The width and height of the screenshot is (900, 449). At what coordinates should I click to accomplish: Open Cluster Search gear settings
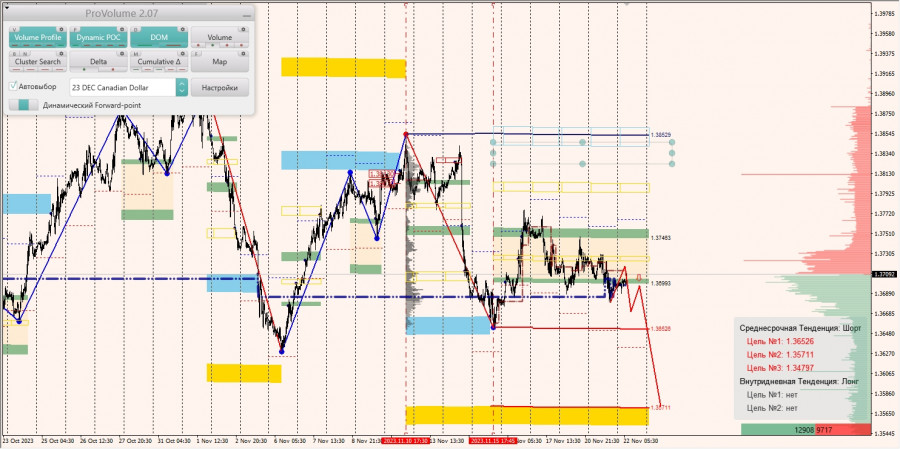click(61, 53)
